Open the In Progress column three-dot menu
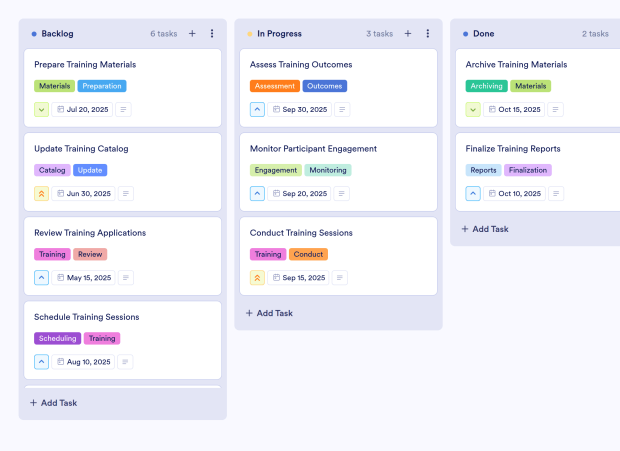 (428, 33)
